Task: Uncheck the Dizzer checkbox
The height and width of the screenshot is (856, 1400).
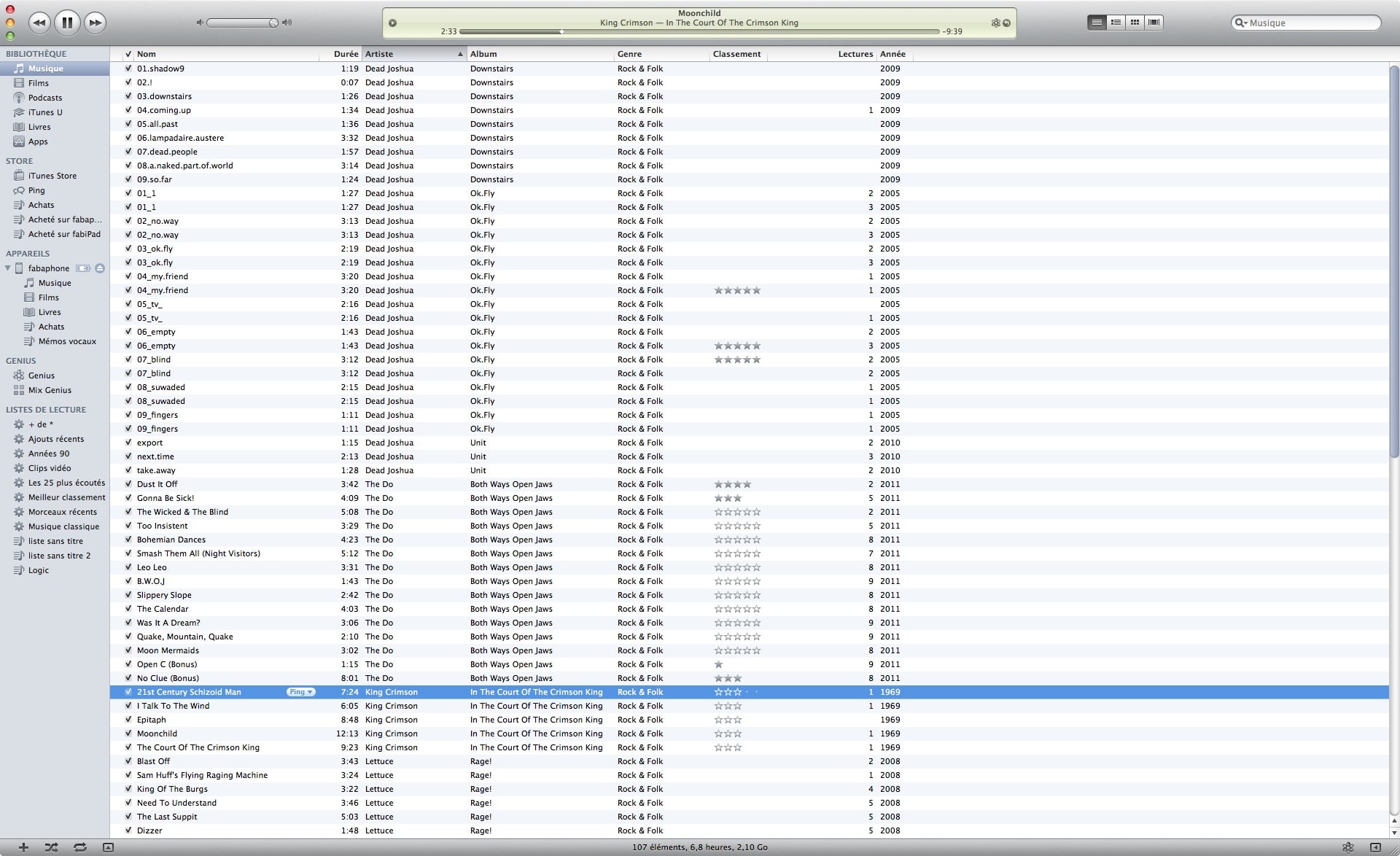Action: point(128,830)
